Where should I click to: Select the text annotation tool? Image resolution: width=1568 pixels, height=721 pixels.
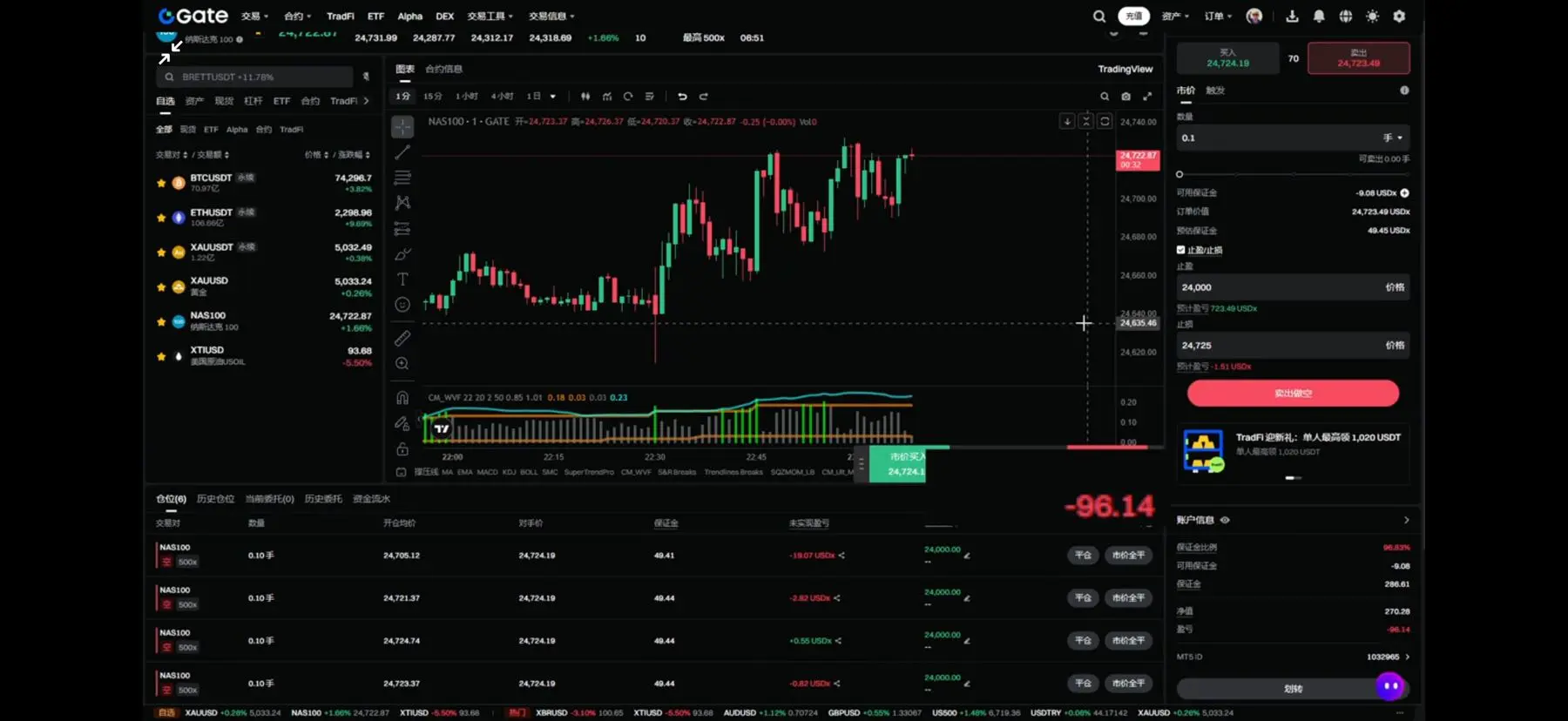coord(402,280)
